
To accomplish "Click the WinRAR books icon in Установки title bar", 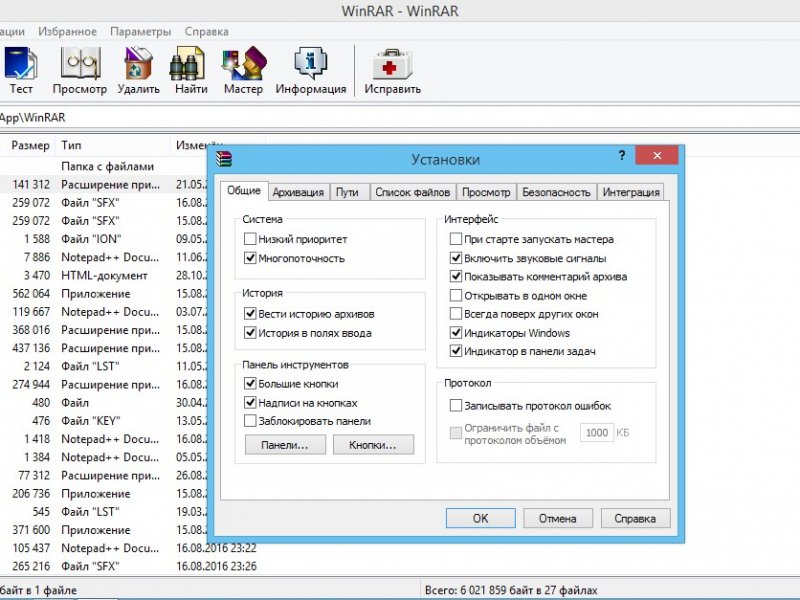I will (223, 159).
